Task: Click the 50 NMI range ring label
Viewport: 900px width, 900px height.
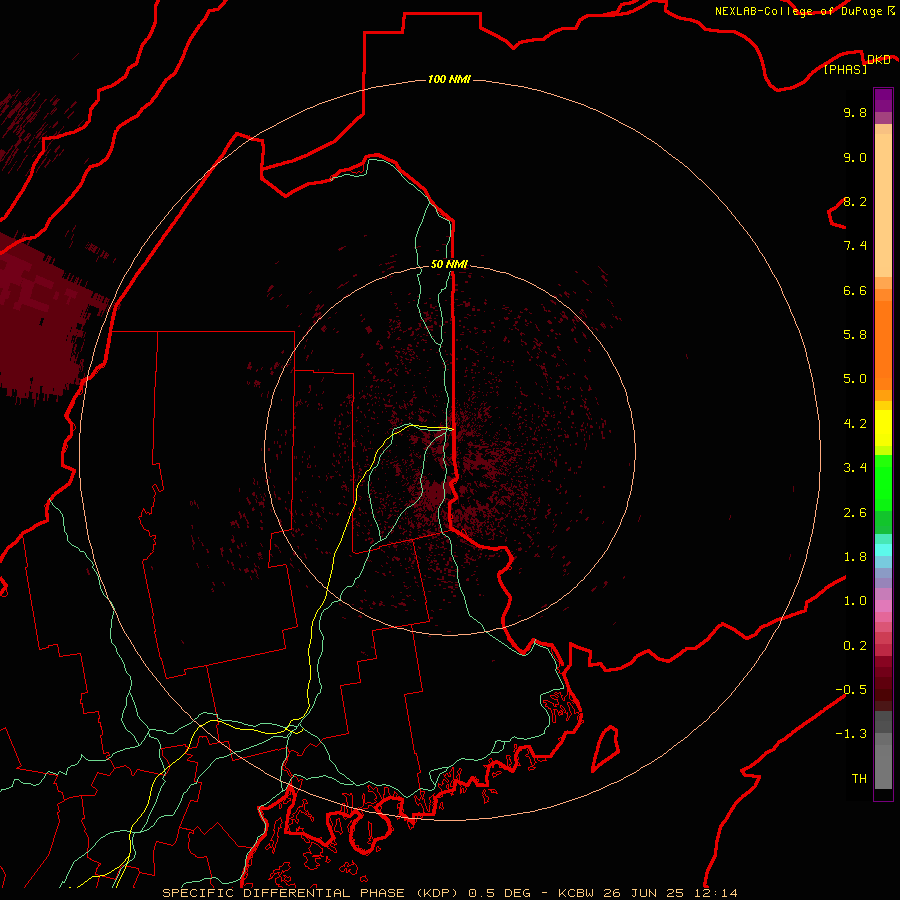Action: pos(449,264)
